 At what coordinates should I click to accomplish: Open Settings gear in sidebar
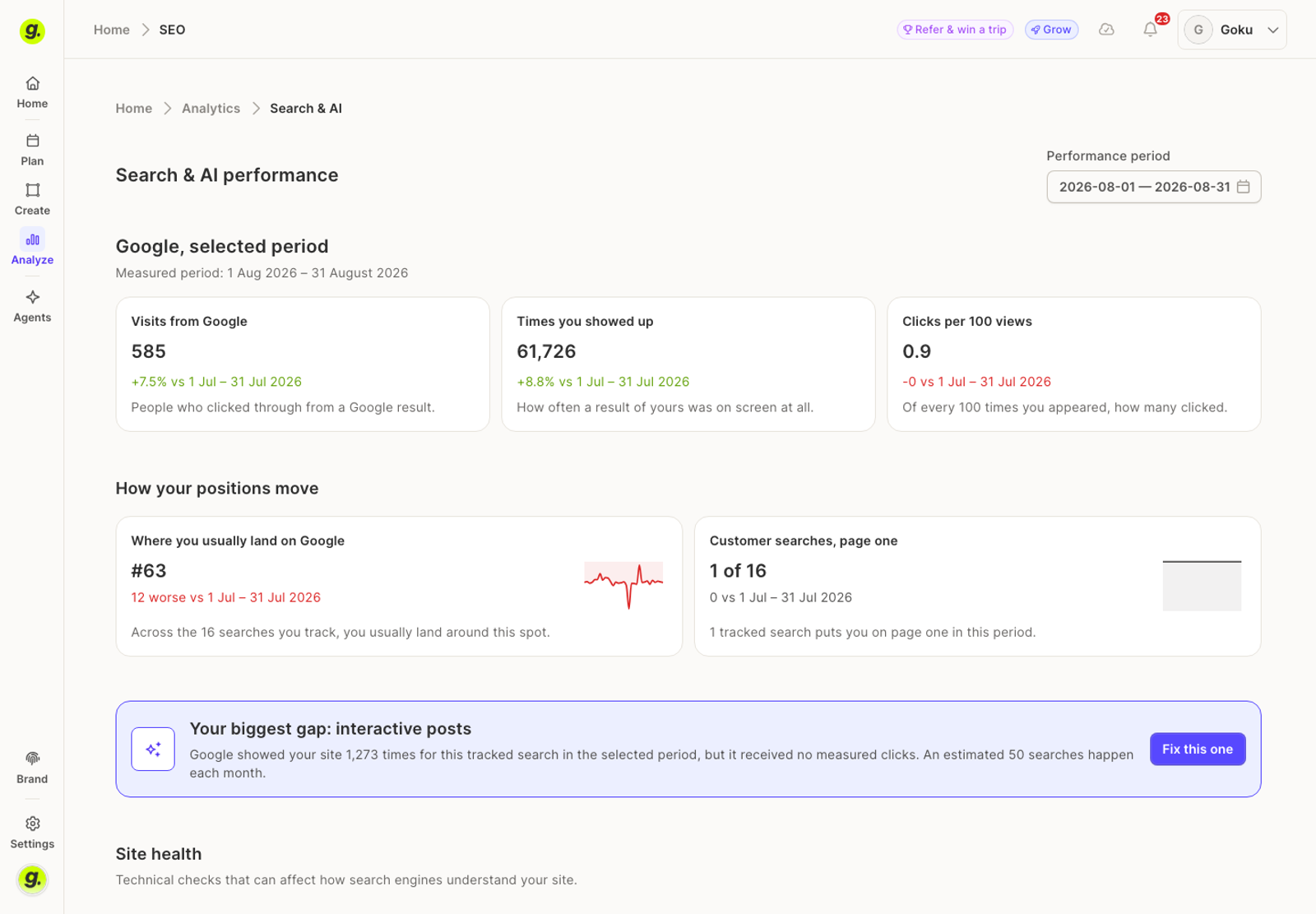[x=32, y=833]
